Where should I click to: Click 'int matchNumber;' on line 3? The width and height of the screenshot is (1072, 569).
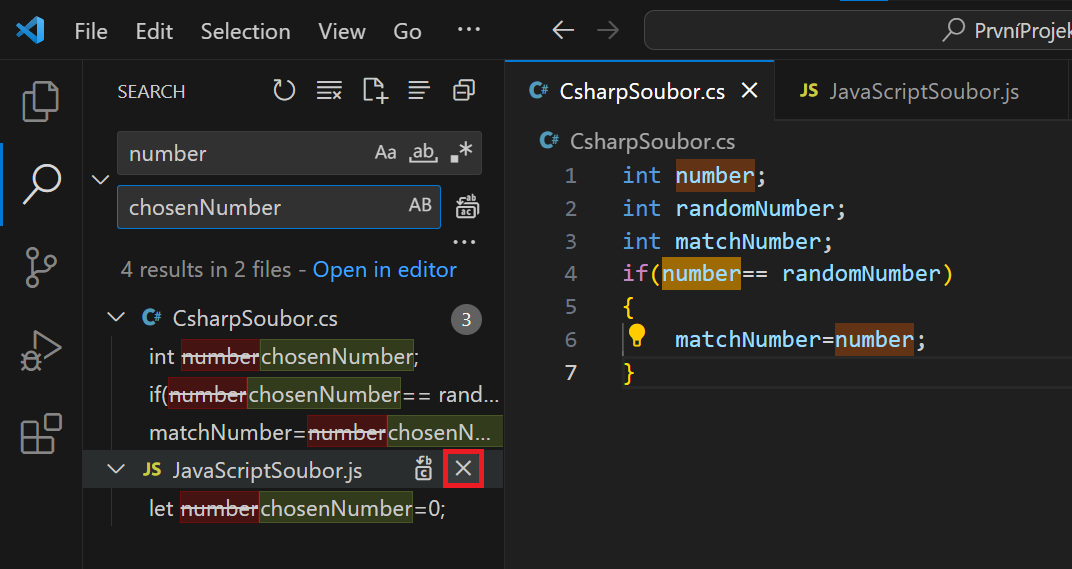tap(727, 241)
